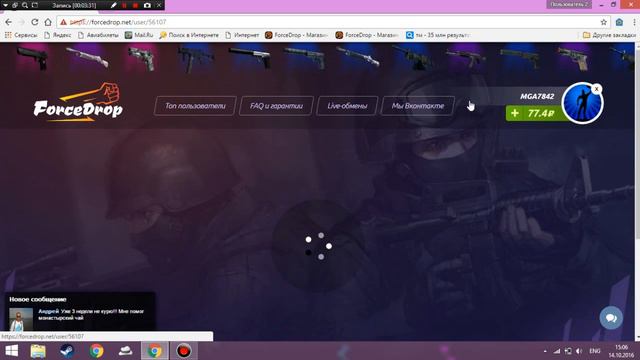Open the Яндекс bookmark
640x360 pixels.
tap(58, 36)
